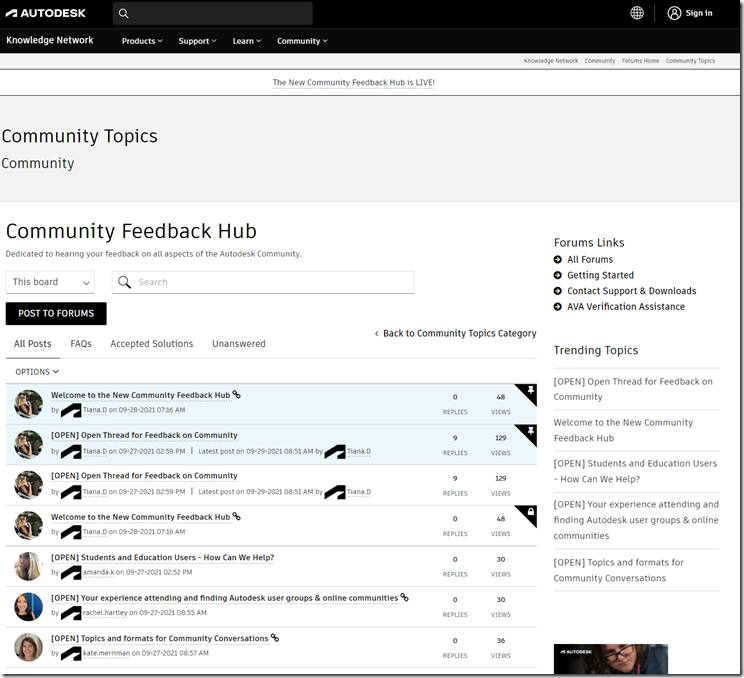
Task: Click the Autodesk logo in header
Action: click(x=46, y=13)
